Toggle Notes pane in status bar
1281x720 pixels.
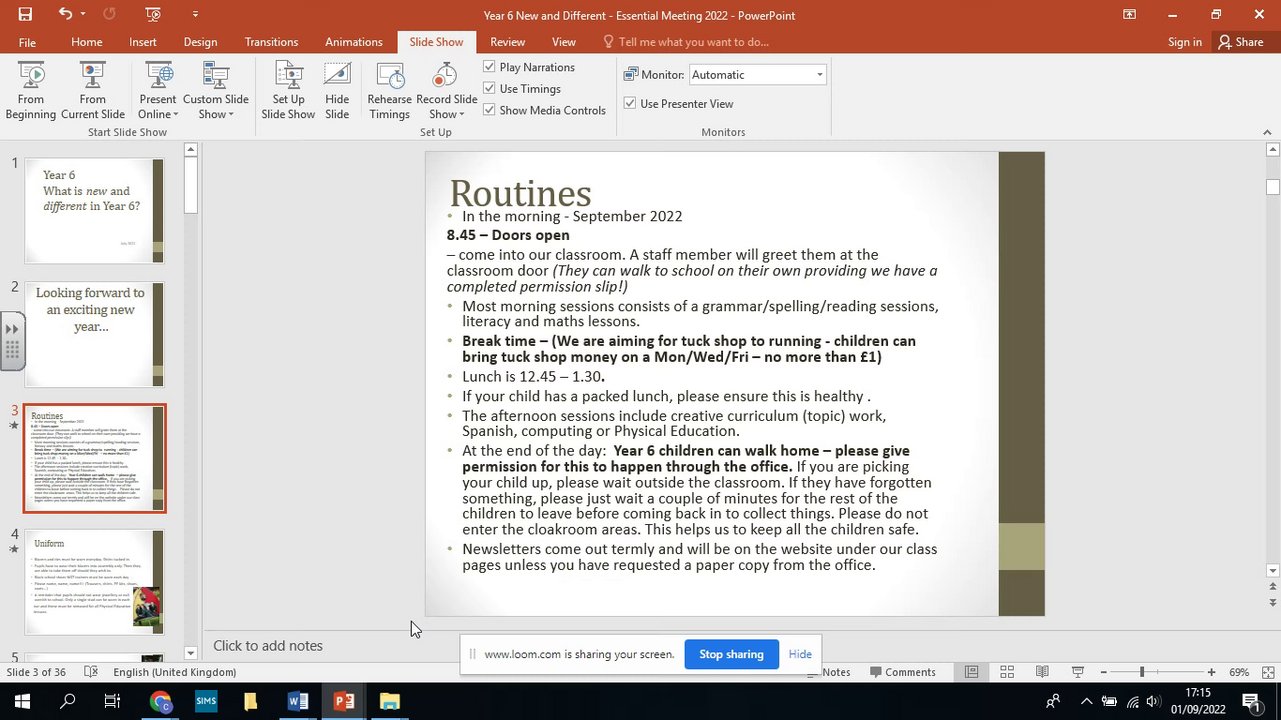(x=831, y=672)
